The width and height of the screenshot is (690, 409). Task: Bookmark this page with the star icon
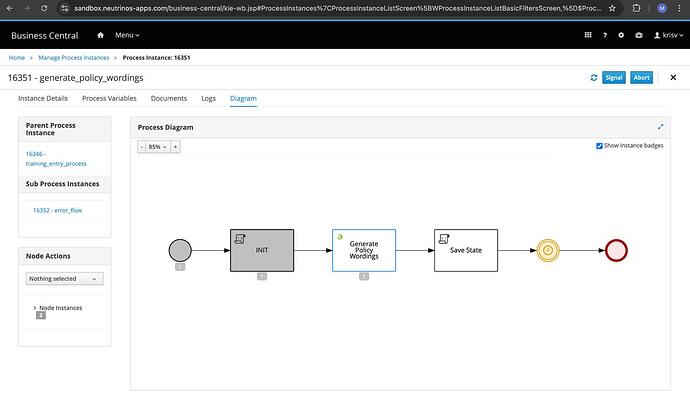612,8
